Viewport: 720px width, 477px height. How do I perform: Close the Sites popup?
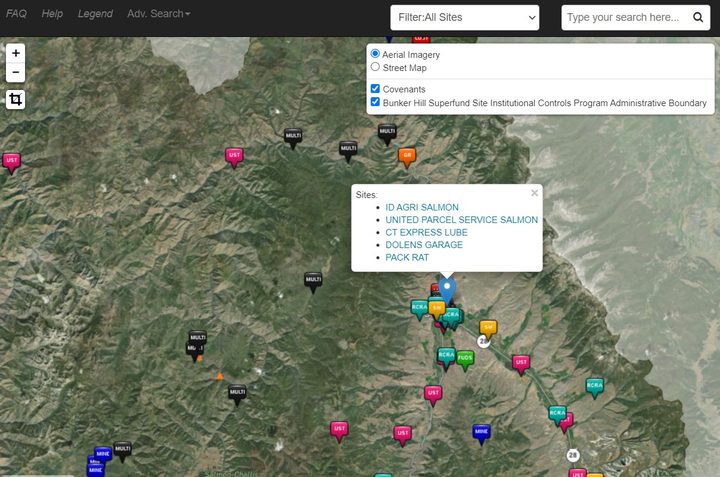coord(534,193)
